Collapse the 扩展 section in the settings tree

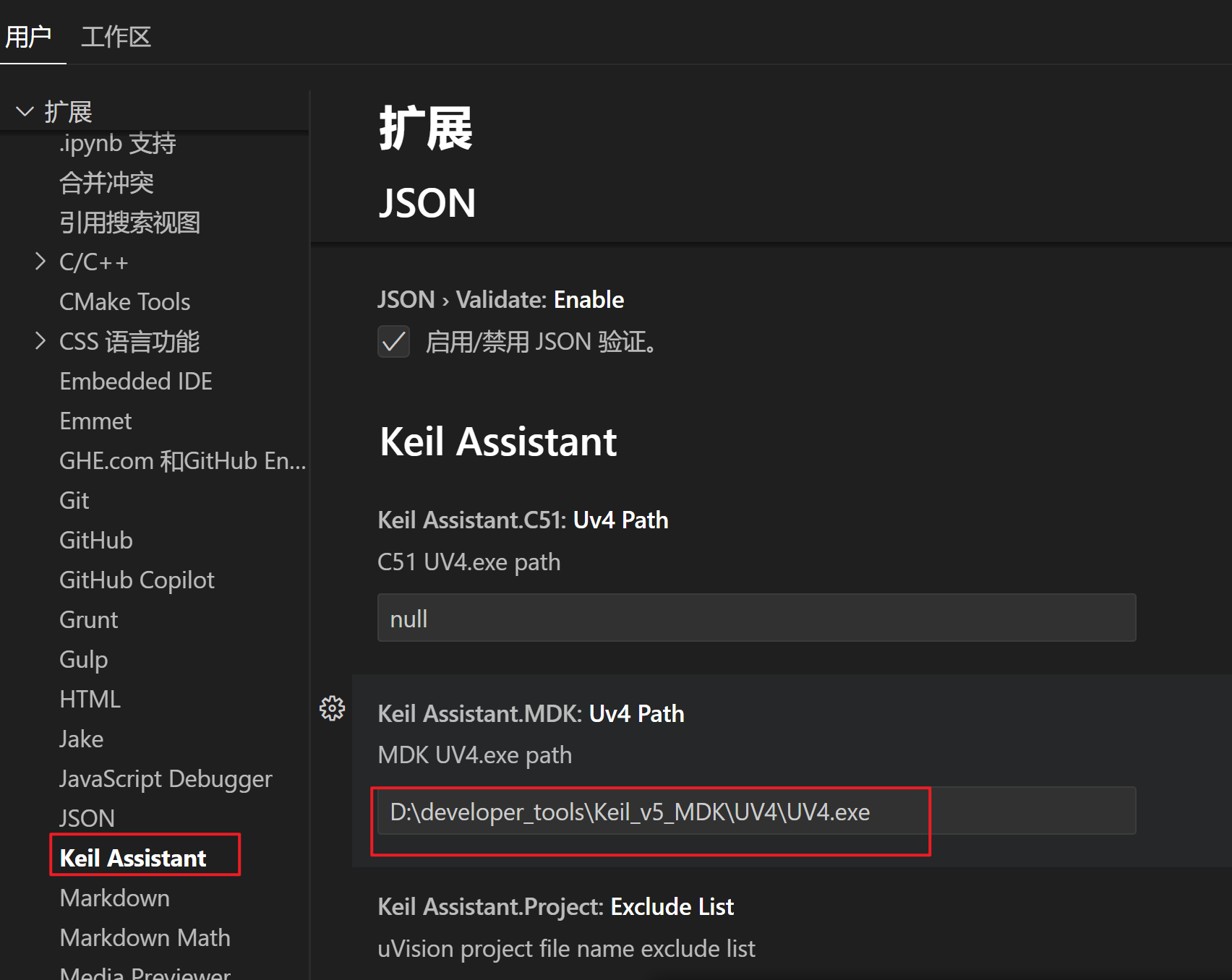[25, 112]
